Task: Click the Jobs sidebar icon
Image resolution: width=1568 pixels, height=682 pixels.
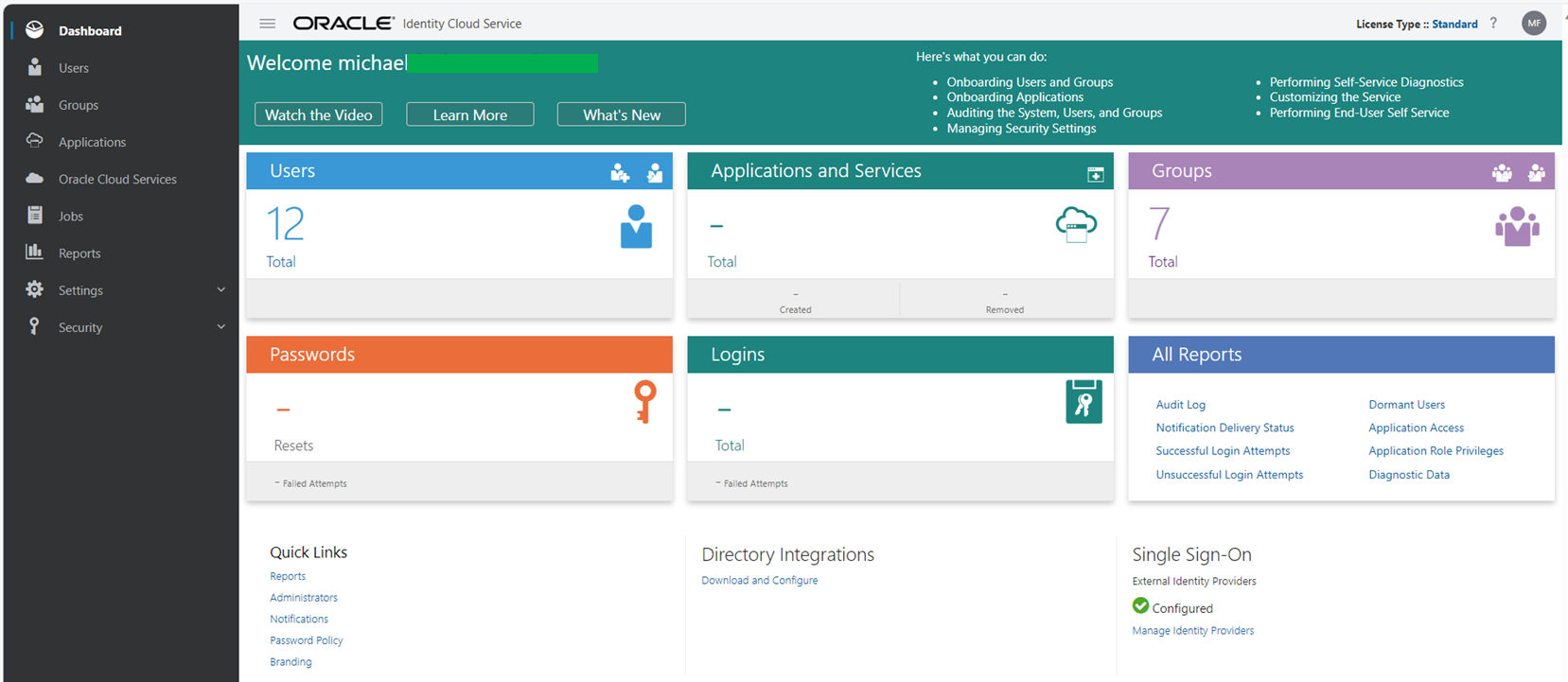Action: pyautogui.click(x=35, y=215)
